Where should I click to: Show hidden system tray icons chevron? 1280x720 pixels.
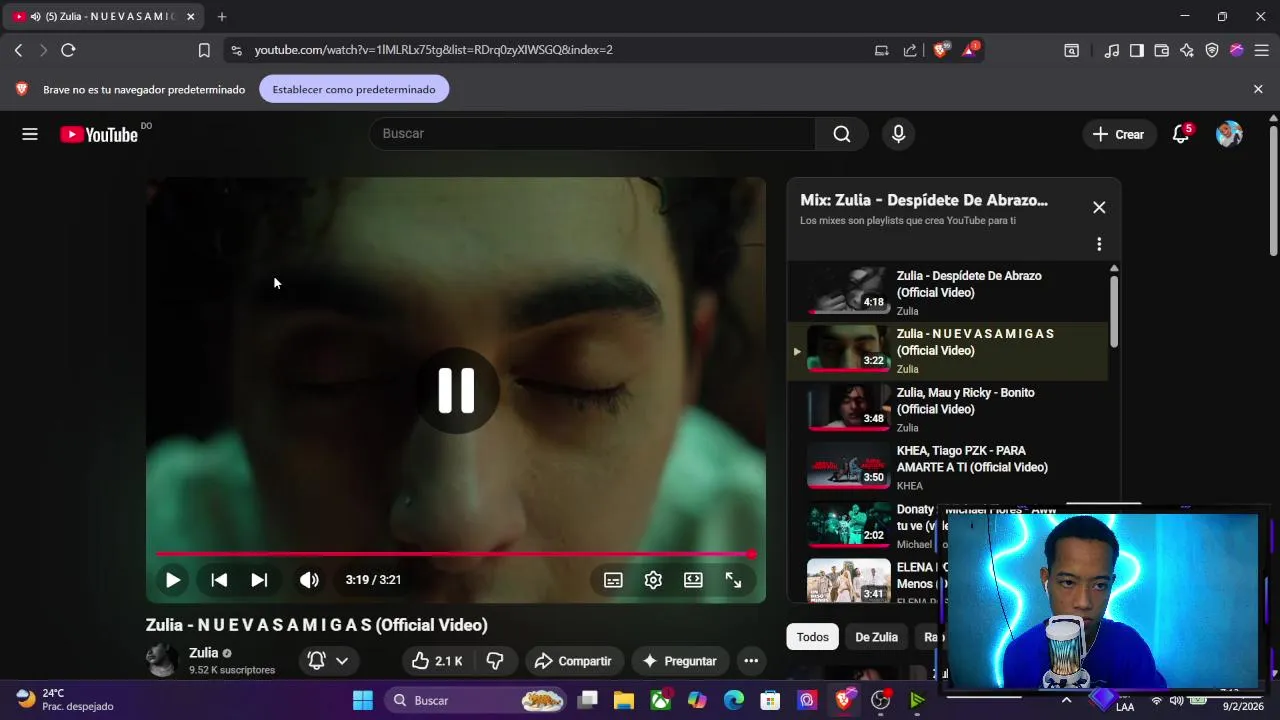(1066, 700)
